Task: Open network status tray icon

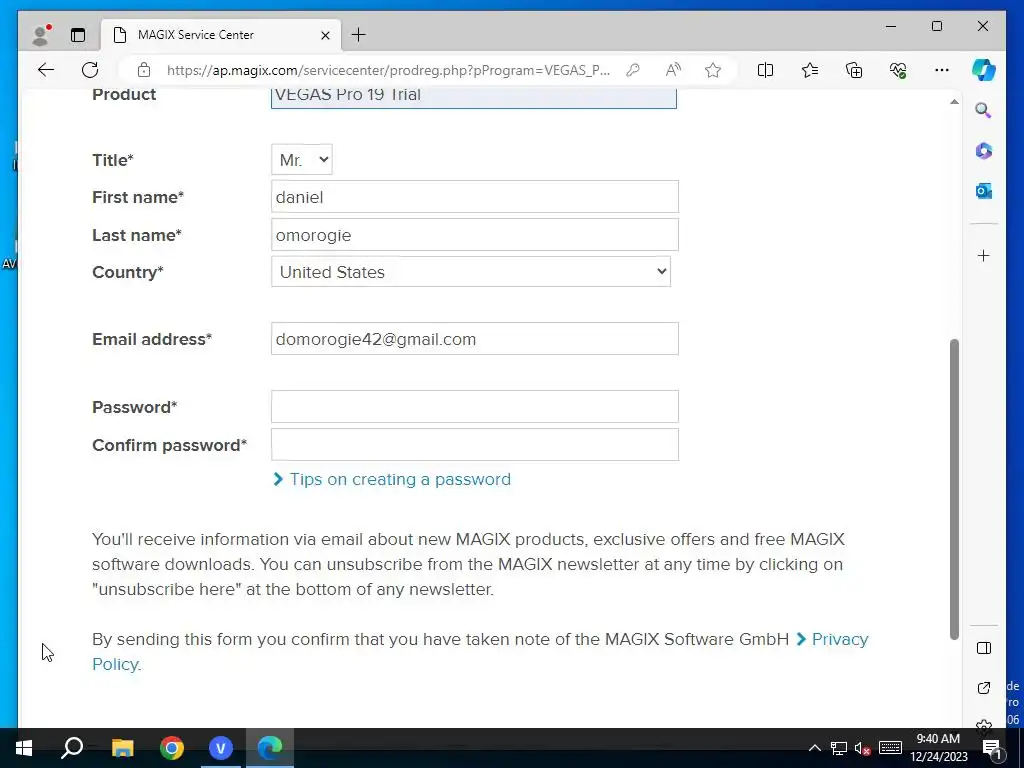Action: pos(839,748)
